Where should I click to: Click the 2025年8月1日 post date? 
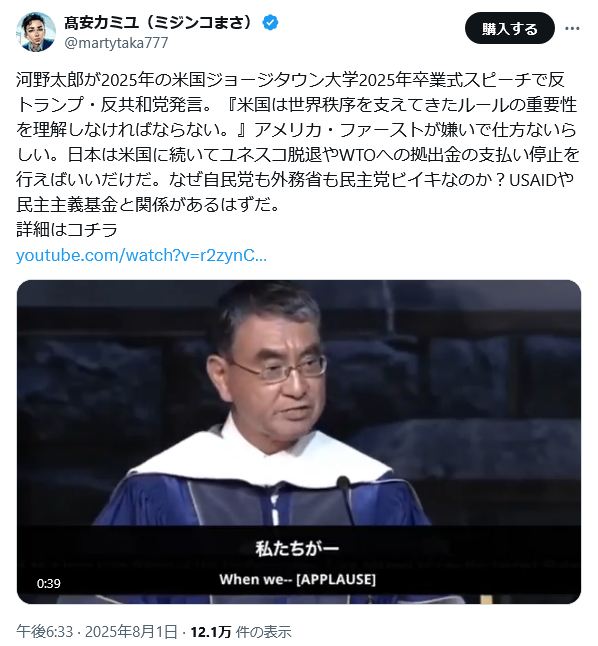click(x=131, y=632)
